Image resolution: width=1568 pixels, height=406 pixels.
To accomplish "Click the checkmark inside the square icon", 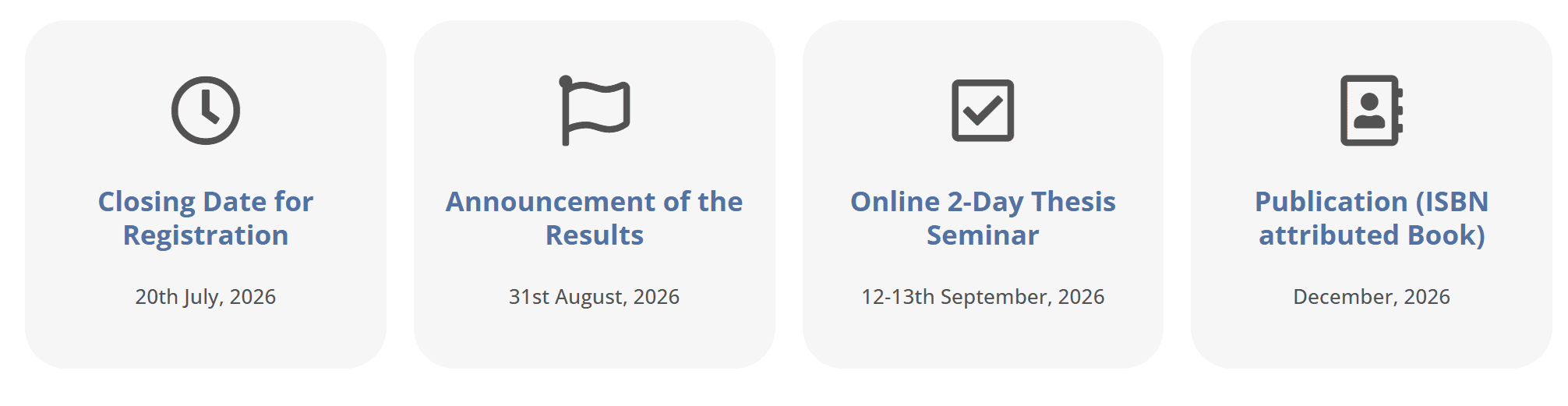I will [x=983, y=110].
